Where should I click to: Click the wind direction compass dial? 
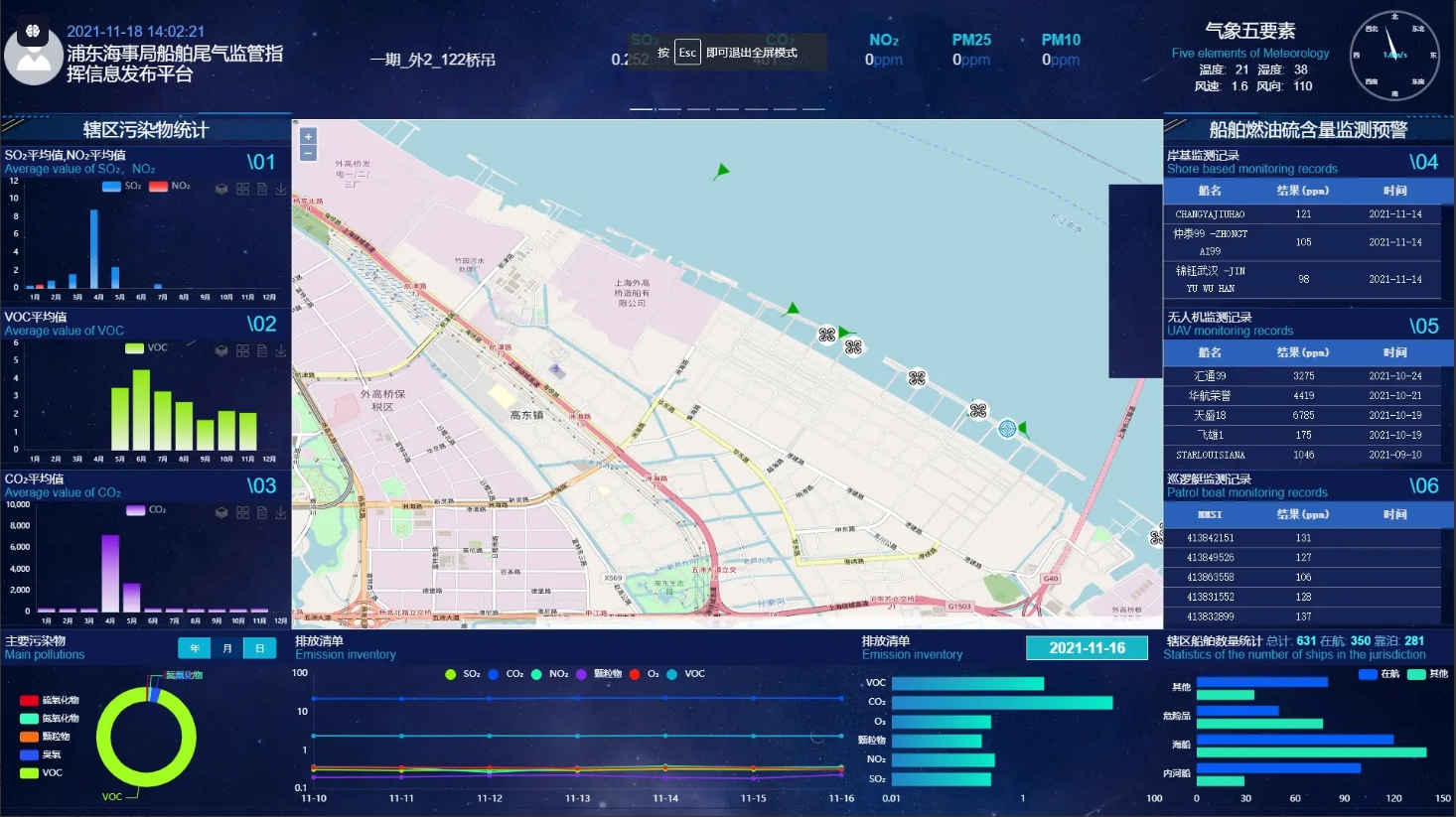coord(1394,56)
